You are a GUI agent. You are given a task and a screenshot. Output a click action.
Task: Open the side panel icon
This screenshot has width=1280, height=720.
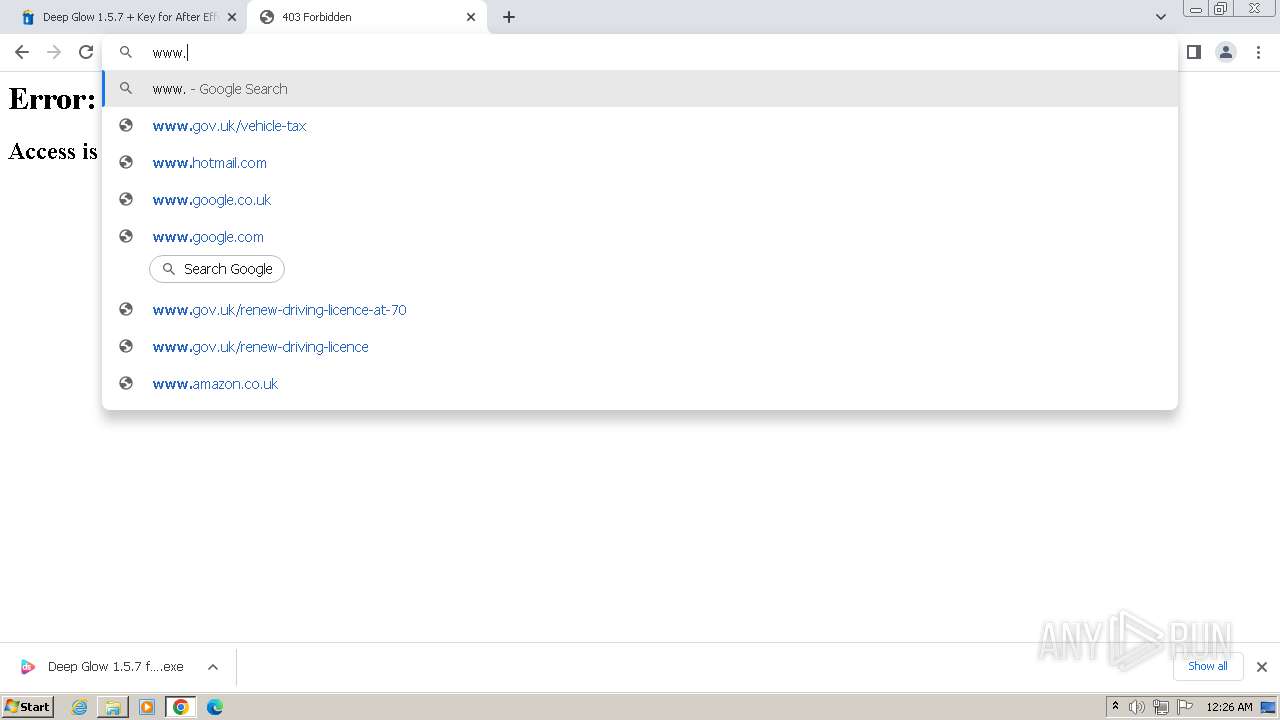pos(1193,52)
